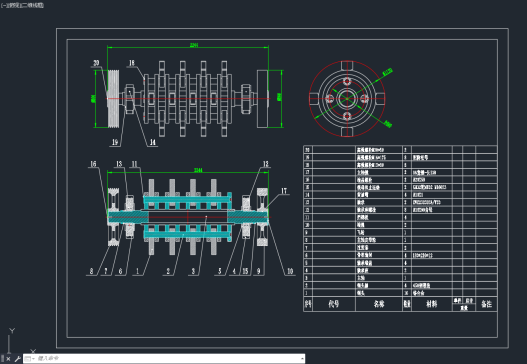Grab the command line grip handle

click(x=3, y=359)
